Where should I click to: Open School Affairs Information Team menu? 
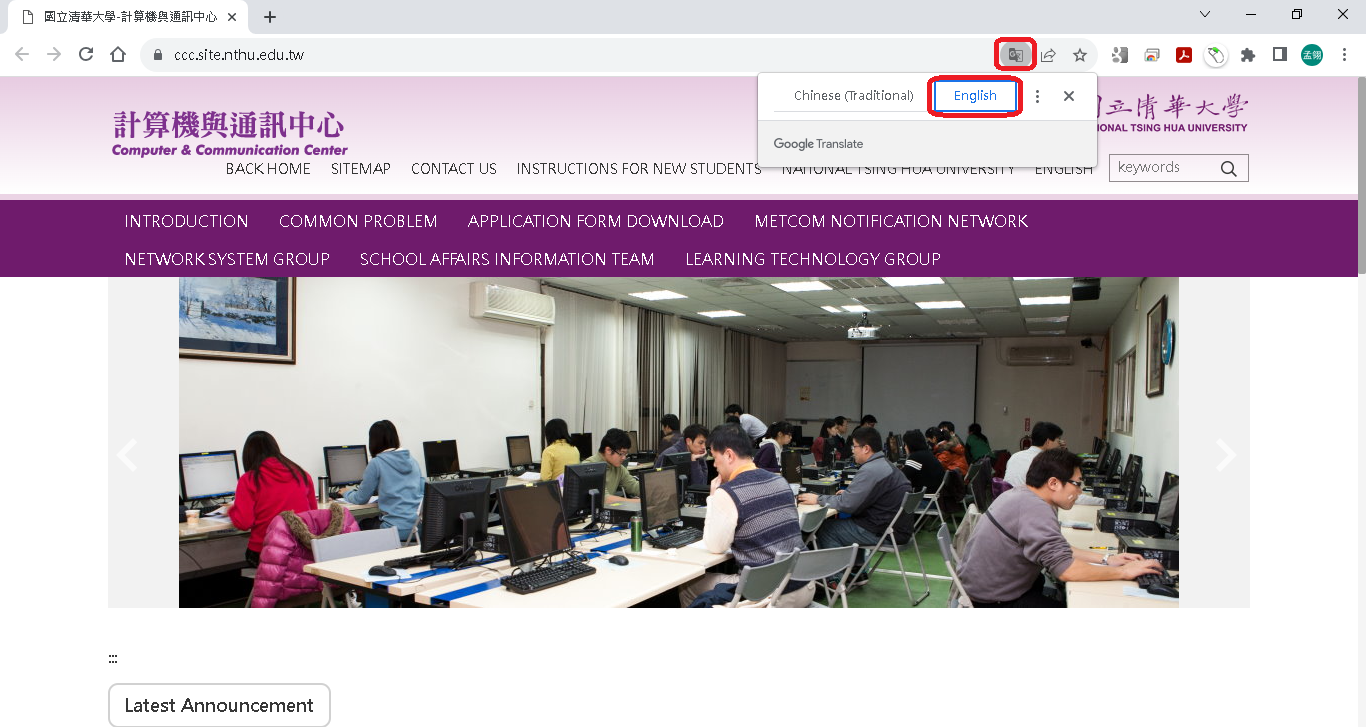[507, 259]
